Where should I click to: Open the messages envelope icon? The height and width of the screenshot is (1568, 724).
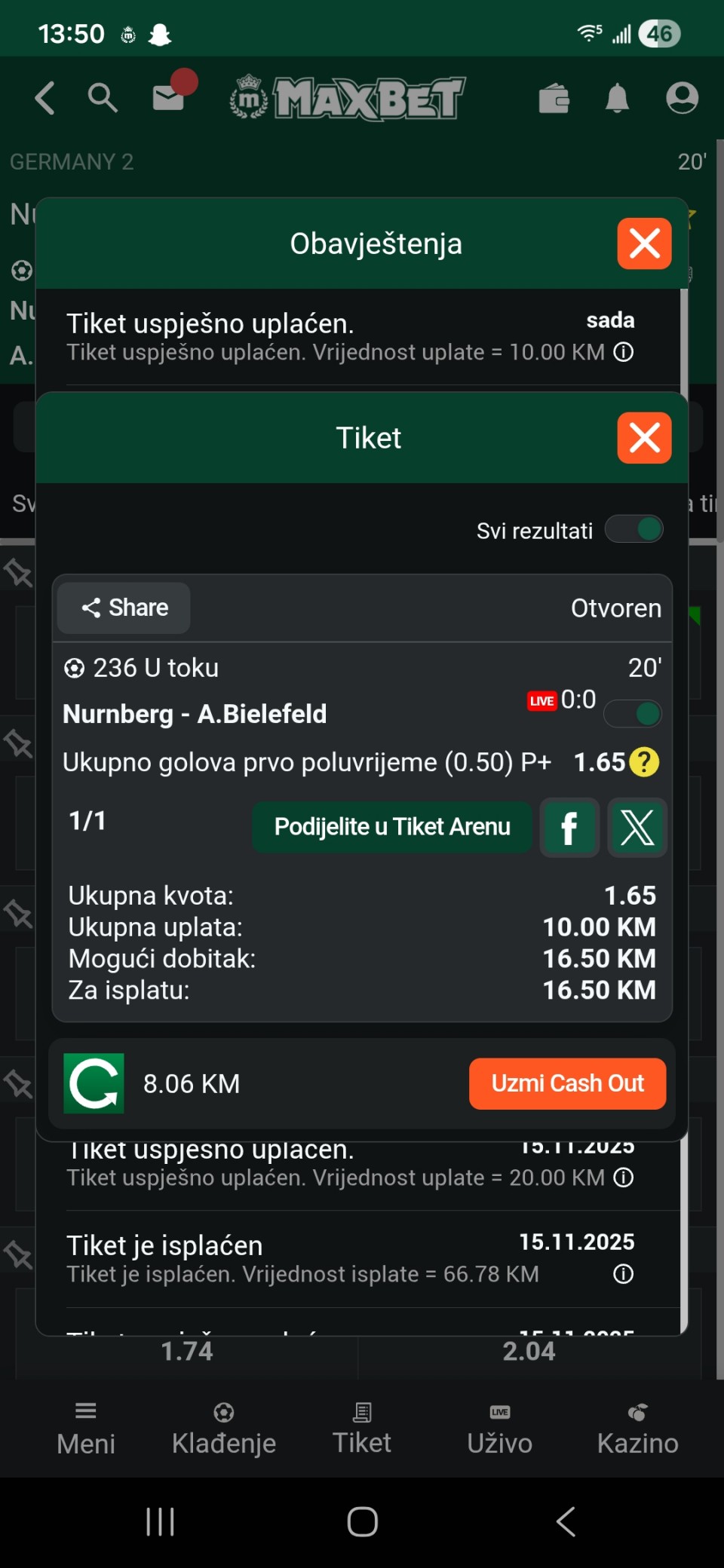tap(169, 98)
